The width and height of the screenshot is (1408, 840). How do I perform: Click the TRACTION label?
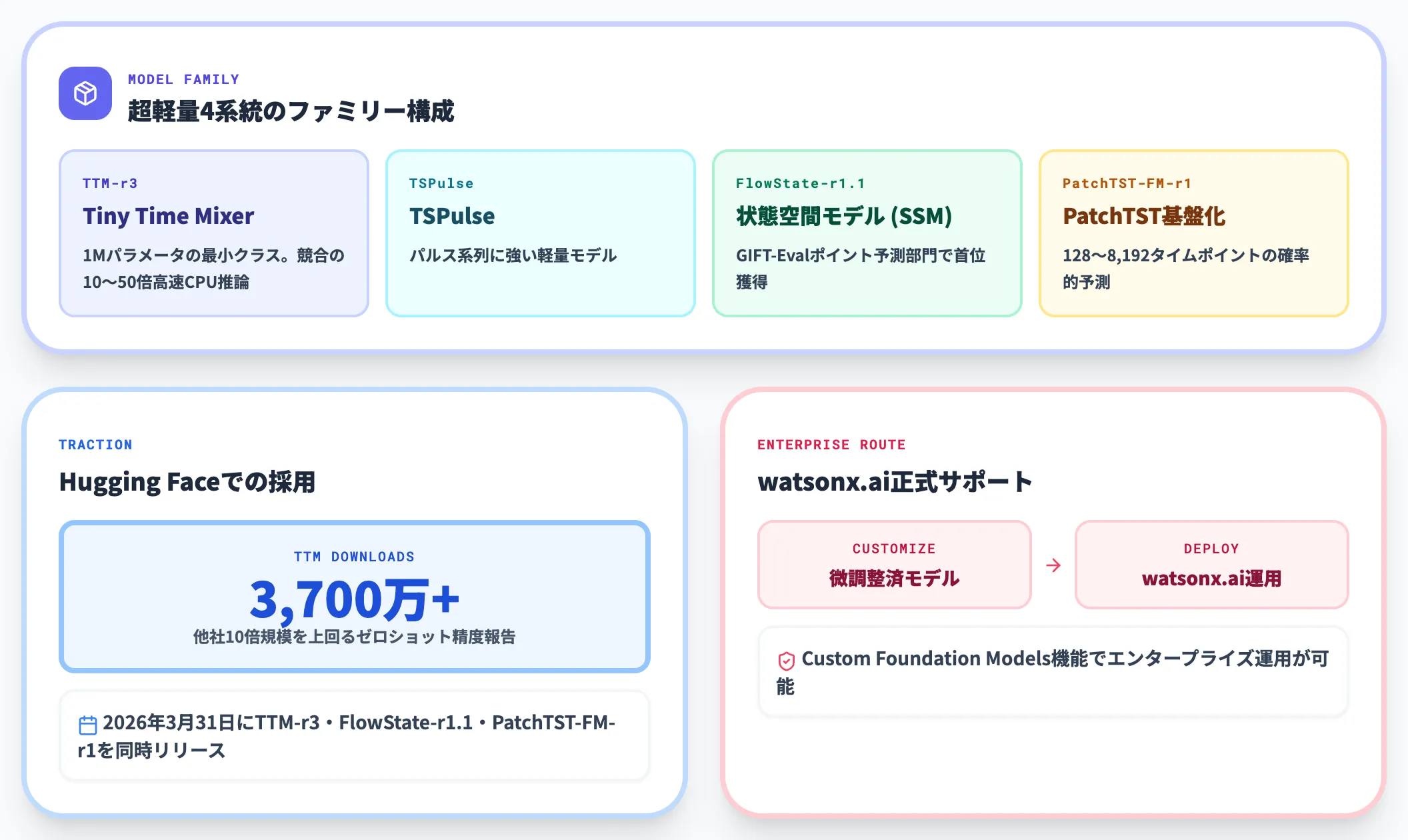click(95, 445)
